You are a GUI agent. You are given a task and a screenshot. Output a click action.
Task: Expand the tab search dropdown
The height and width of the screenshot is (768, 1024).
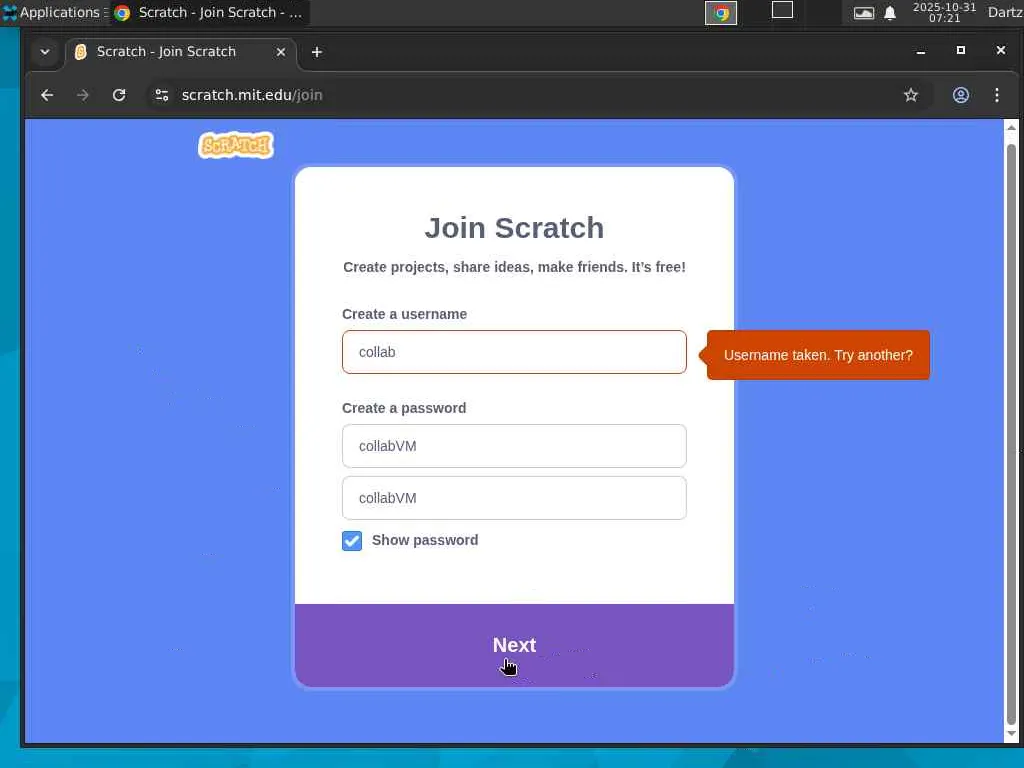44,52
